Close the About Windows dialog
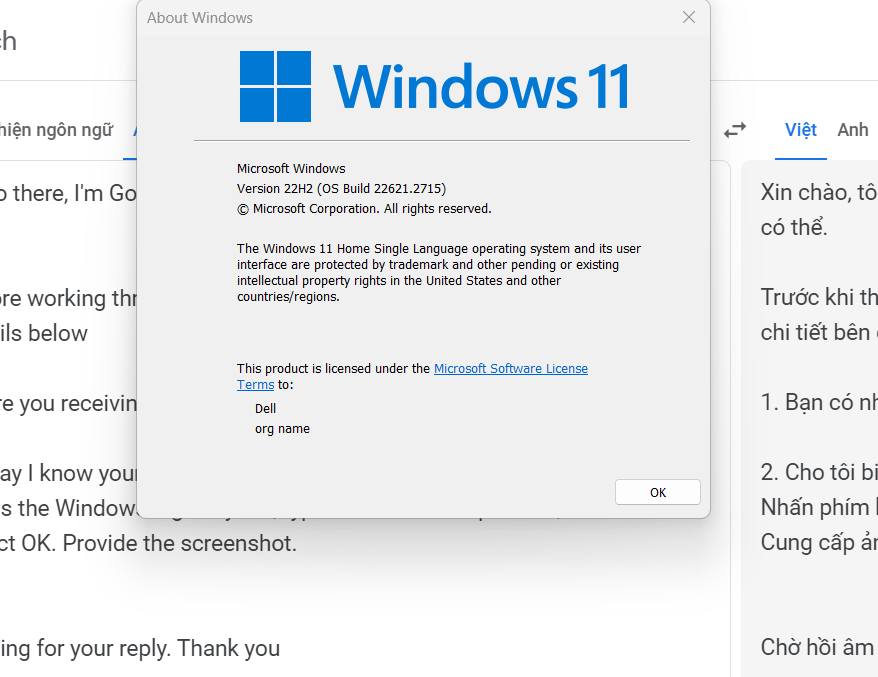 689,17
